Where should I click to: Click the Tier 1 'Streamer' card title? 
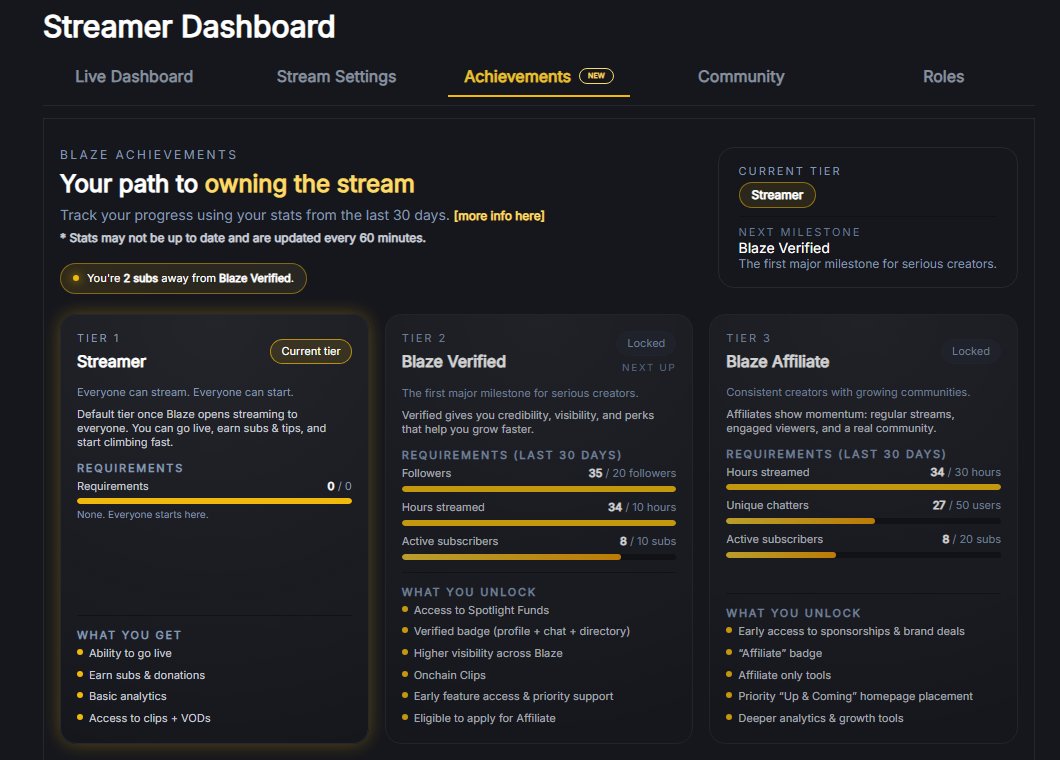coord(112,362)
